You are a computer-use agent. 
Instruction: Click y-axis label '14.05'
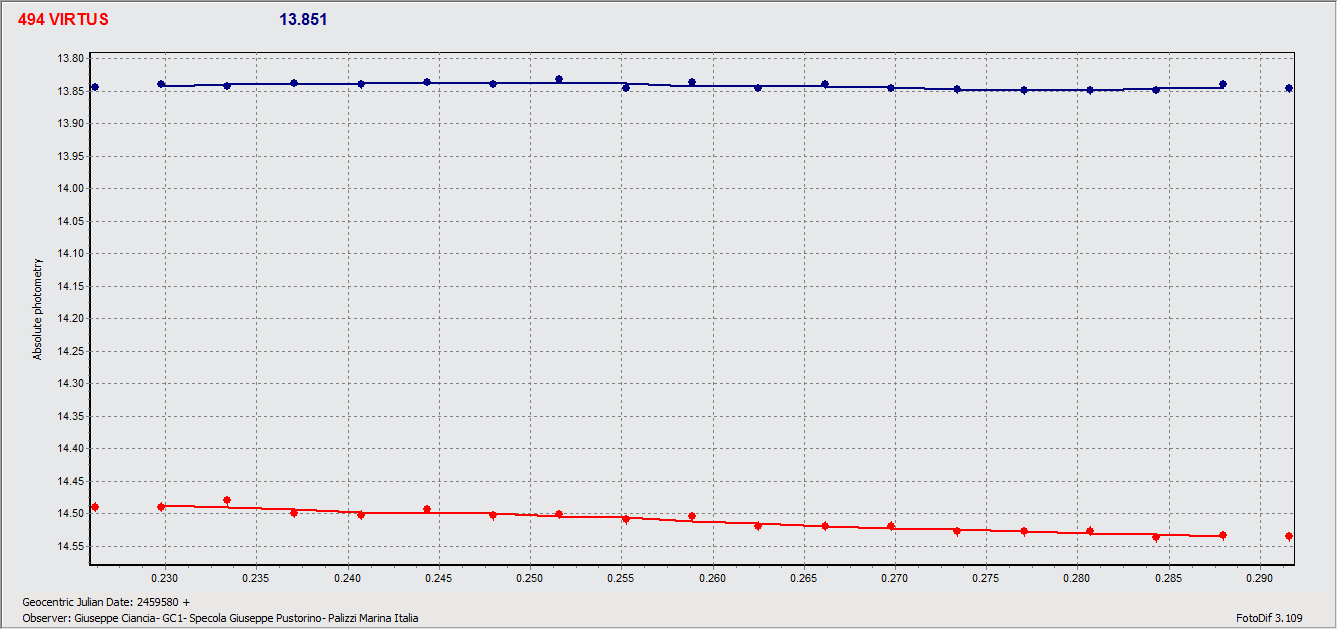(x=71, y=221)
